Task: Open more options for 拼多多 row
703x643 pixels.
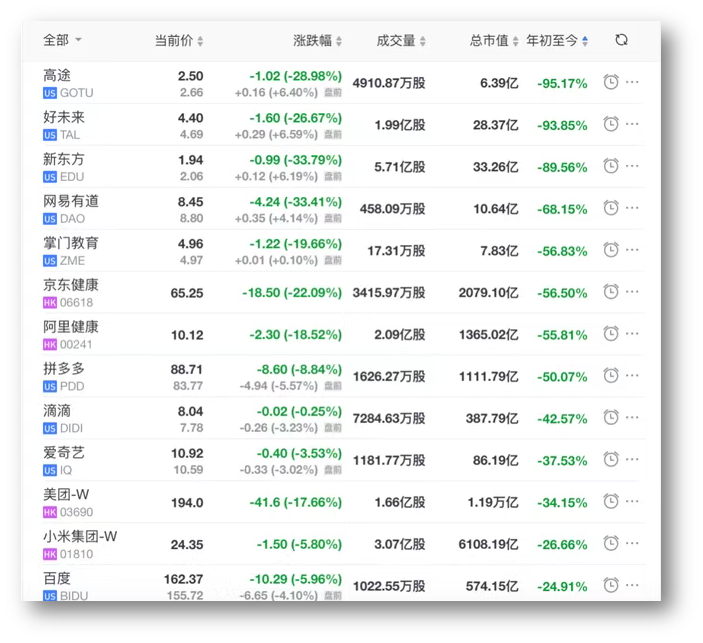Action: tap(632, 375)
